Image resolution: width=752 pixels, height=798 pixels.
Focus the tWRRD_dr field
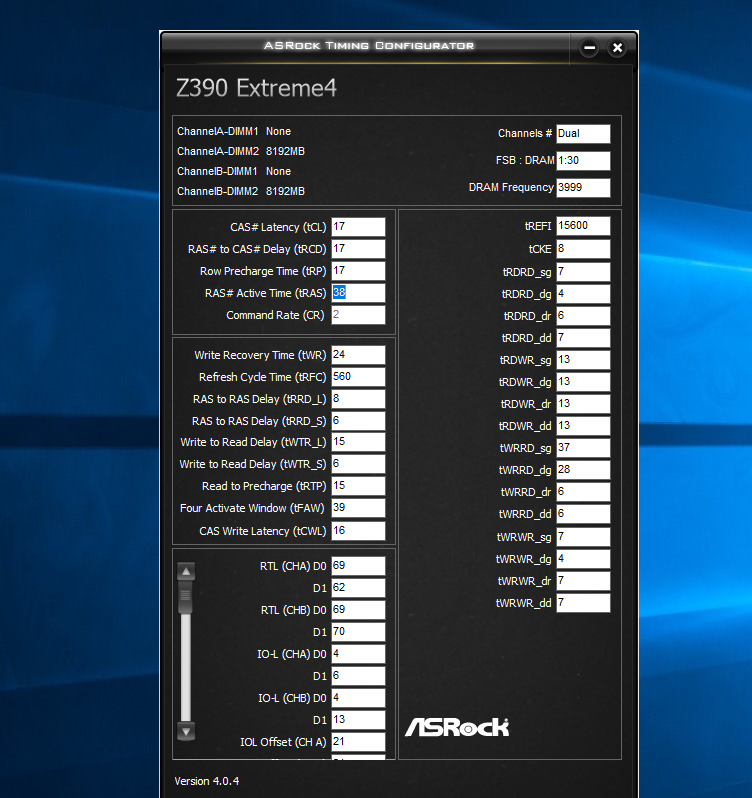(583, 492)
